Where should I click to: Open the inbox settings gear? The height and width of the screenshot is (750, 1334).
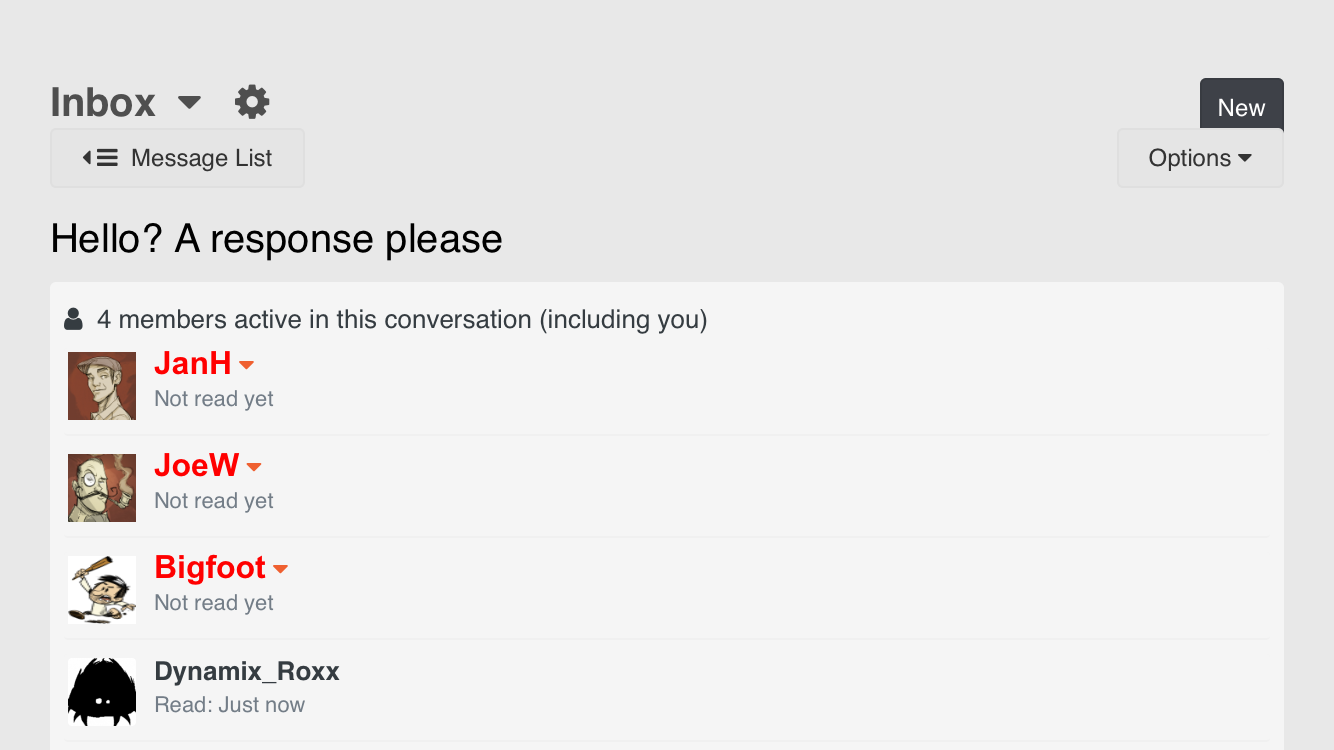[252, 102]
